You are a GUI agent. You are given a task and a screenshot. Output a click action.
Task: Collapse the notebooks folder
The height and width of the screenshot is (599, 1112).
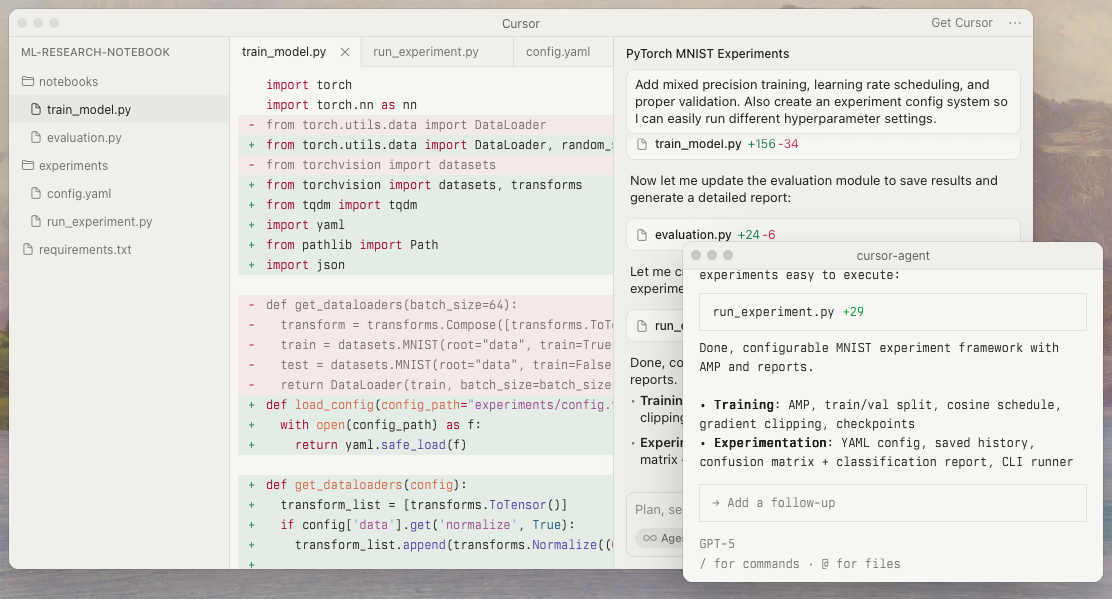(x=62, y=81)
